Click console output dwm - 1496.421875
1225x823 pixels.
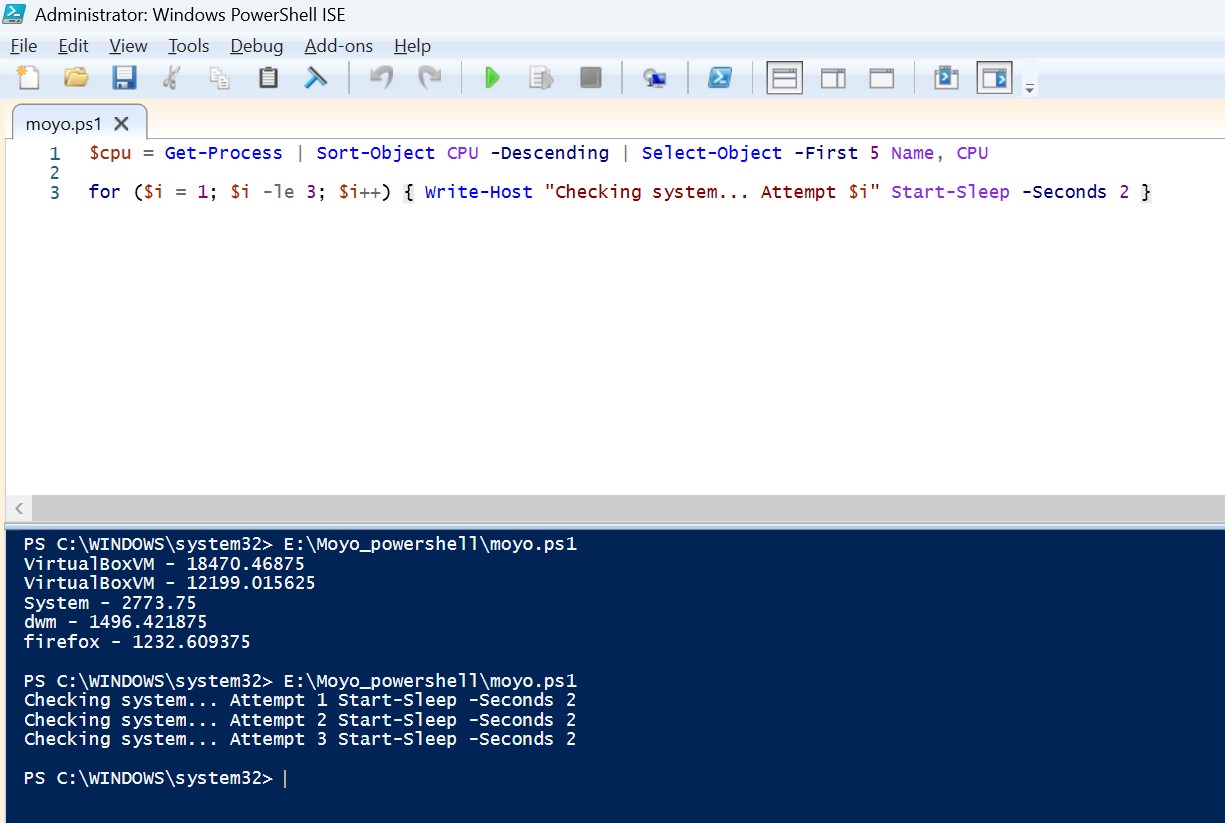[115, 622]
